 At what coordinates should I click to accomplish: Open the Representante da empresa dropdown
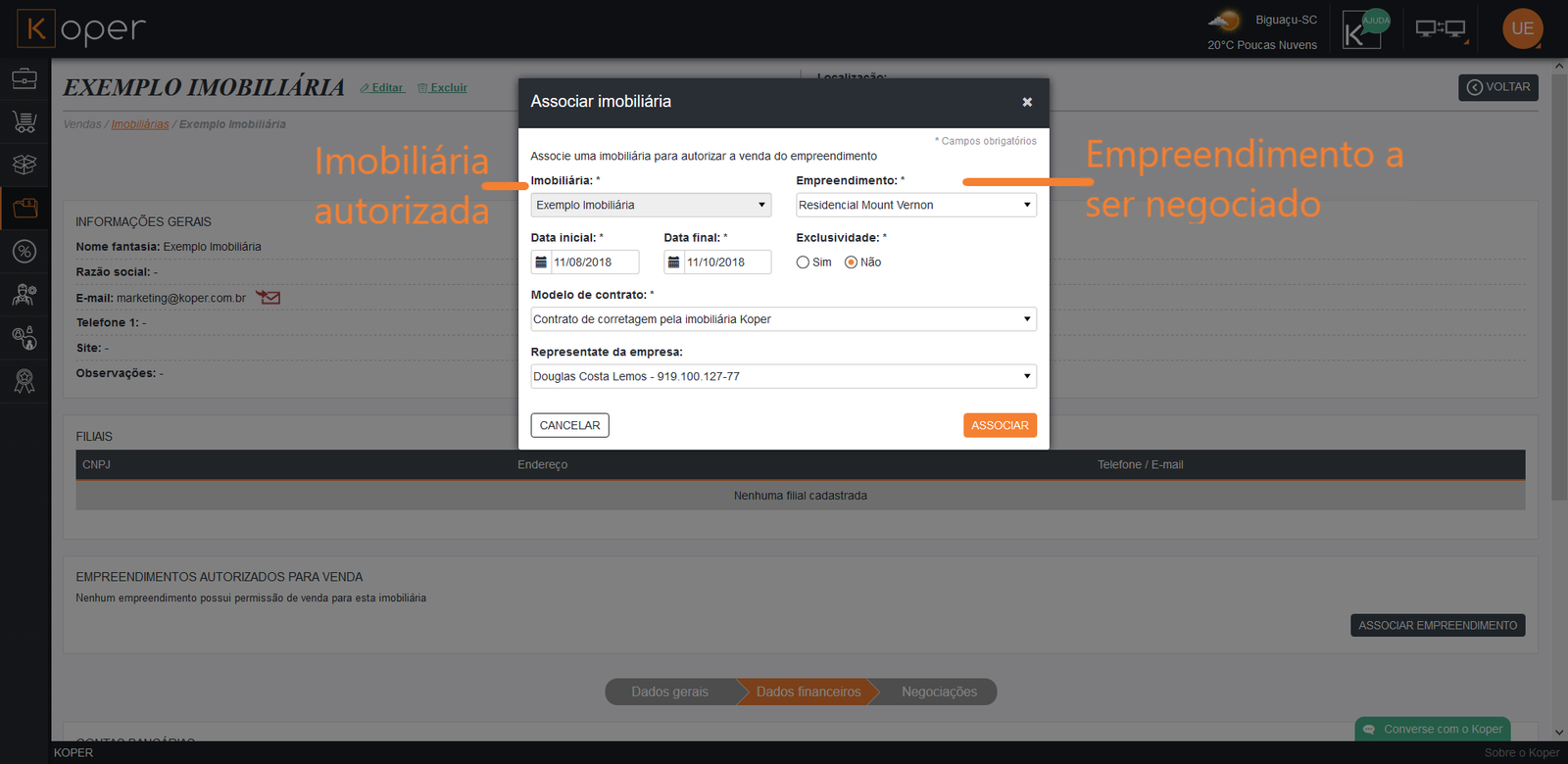click(783, 377)
